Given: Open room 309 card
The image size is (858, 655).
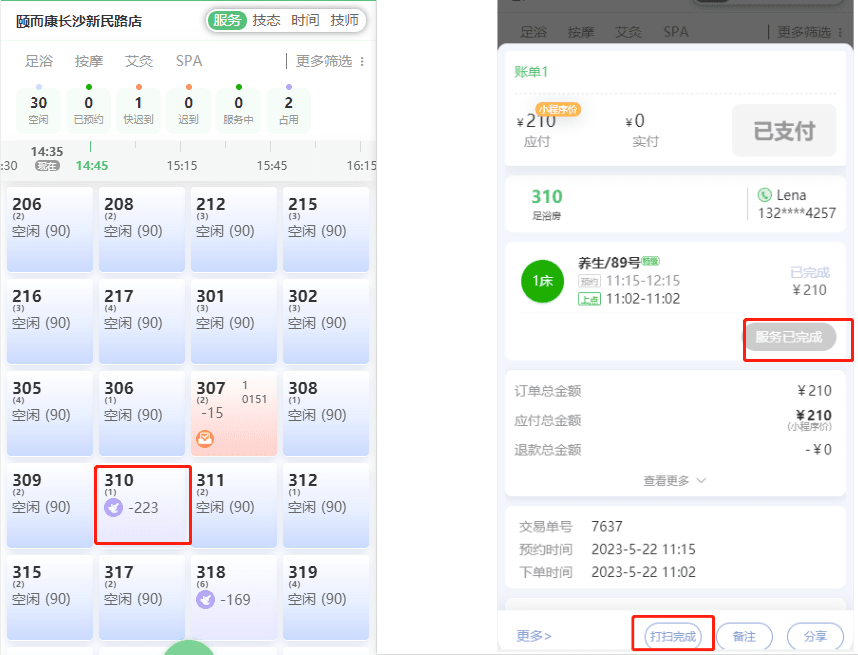Looking at the screenshot, I should pyautogui.click(x=50, y=505).
